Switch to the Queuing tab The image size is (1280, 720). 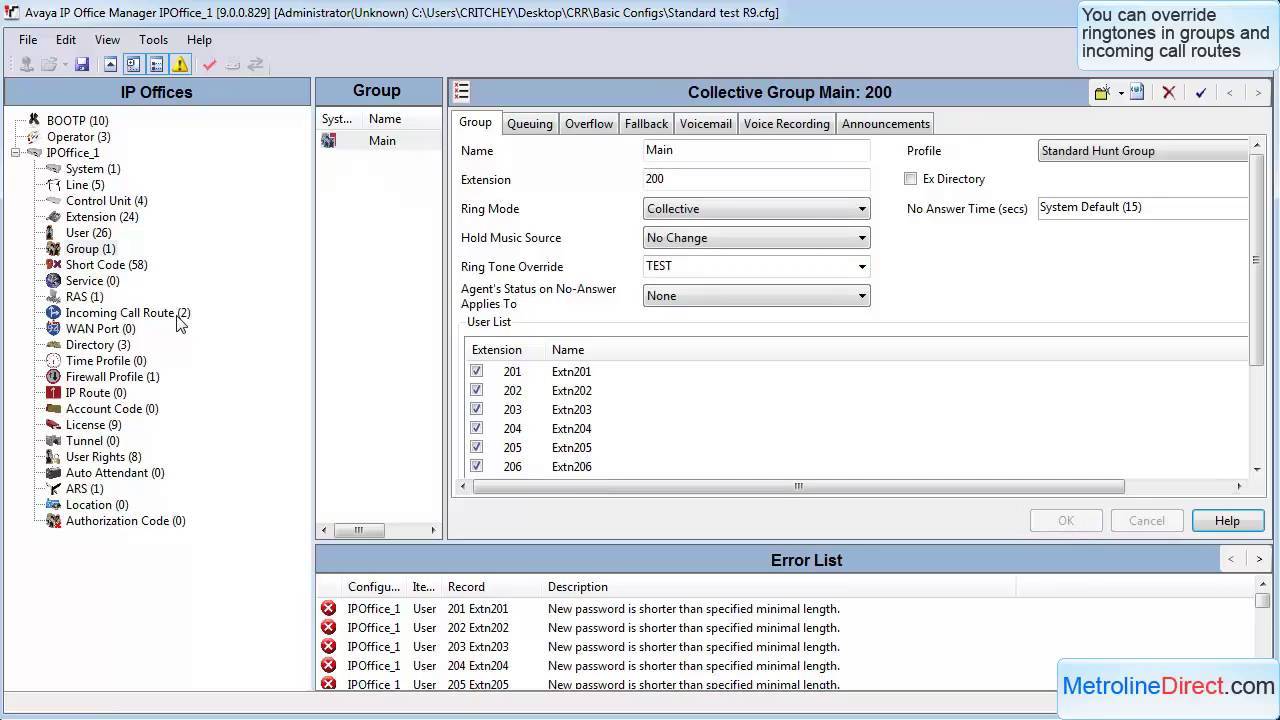click(x=530, y=124)
